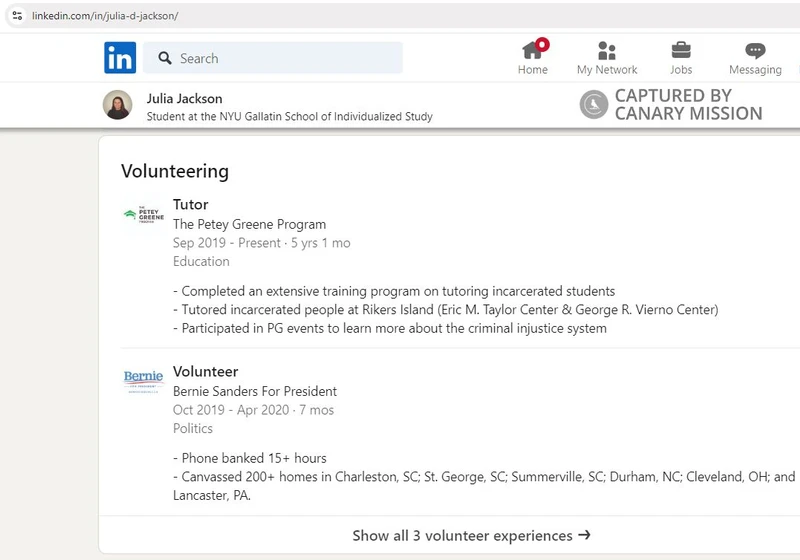The image size is (800, 560).
Task: Select the My Network menu label
Action: click(607, 70)
